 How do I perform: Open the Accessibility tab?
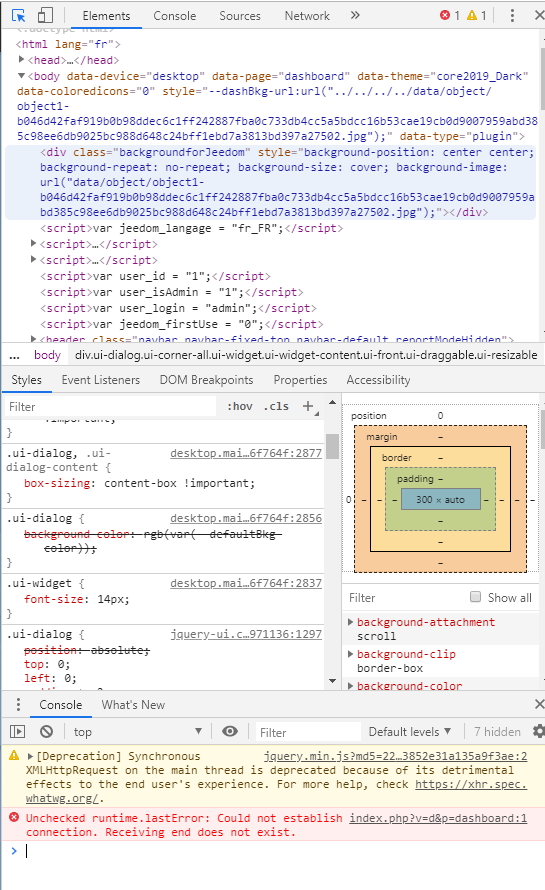tap(378, 380)
